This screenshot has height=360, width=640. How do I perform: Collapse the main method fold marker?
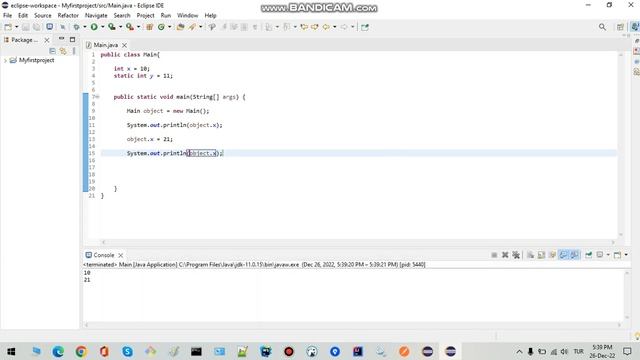[x=98, y=97]
